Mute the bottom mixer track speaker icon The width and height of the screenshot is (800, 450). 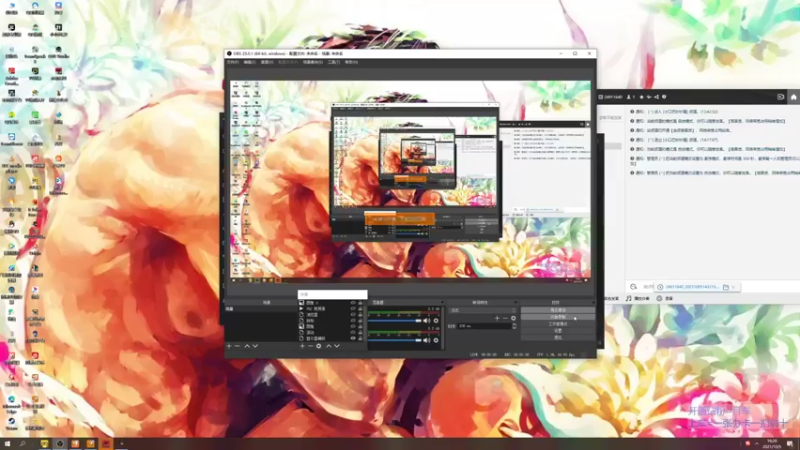point(427,340)
